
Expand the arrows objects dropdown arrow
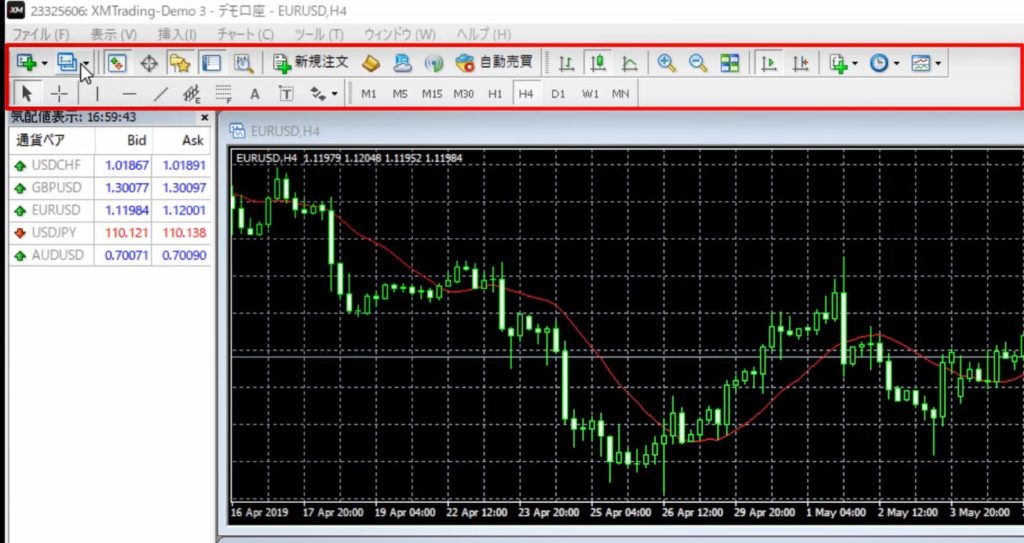tap(334, 94)
